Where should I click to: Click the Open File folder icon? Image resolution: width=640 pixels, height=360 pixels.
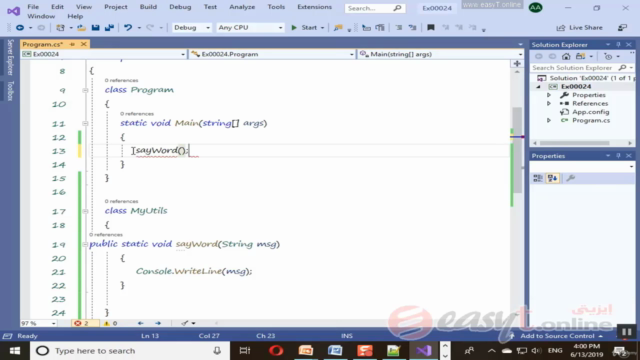(x=81, y=27)
